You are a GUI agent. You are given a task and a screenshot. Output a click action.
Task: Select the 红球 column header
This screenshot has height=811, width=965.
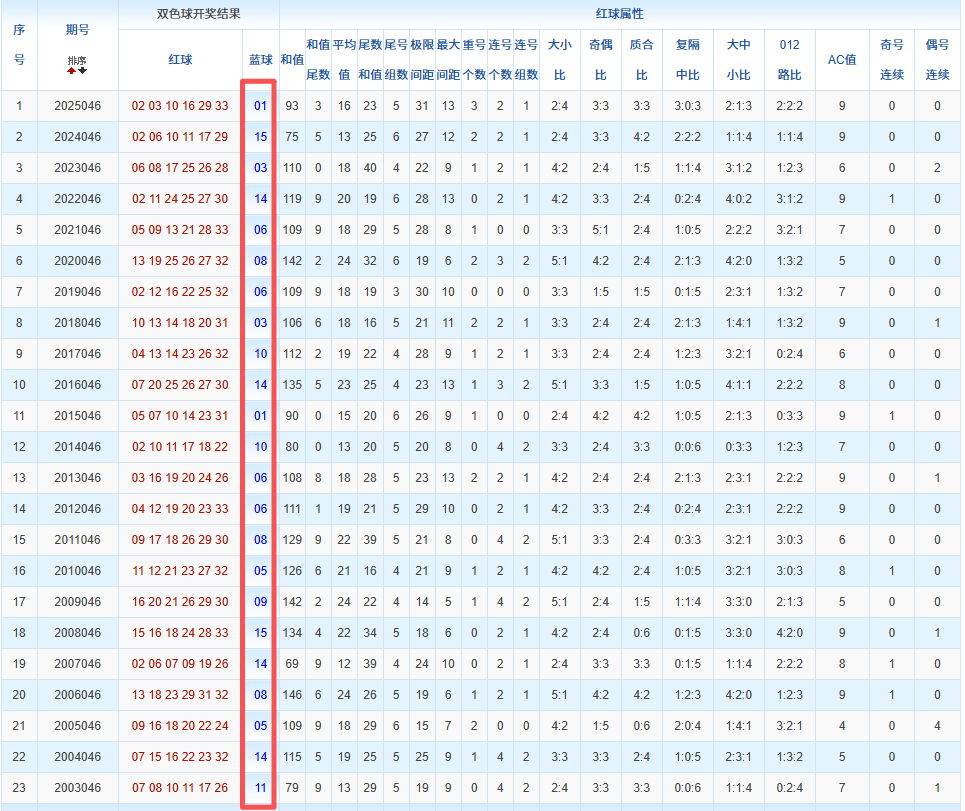click(x=180, y=60)
